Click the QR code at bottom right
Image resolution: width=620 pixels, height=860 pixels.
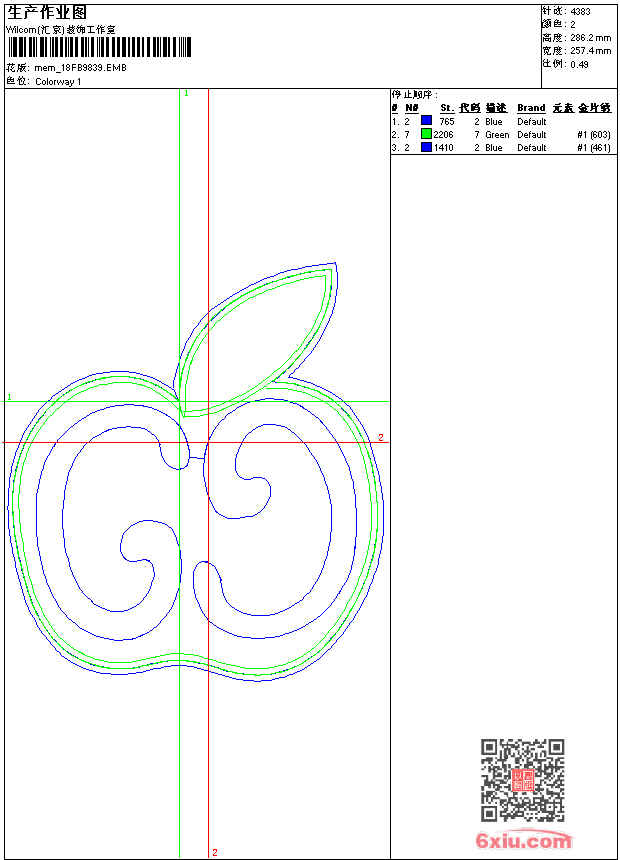point(522,780)
